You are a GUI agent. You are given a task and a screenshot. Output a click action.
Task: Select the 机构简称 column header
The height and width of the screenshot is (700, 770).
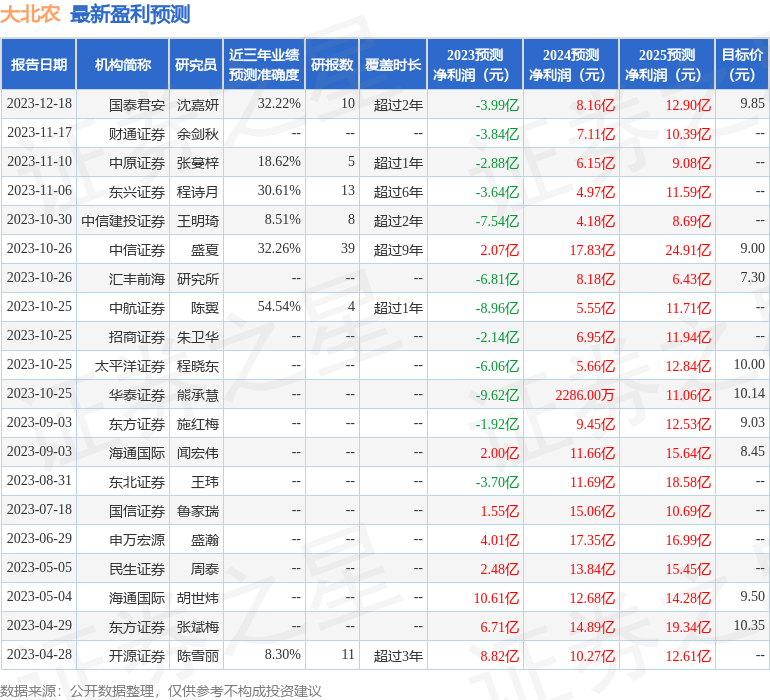tap(123, 65)
